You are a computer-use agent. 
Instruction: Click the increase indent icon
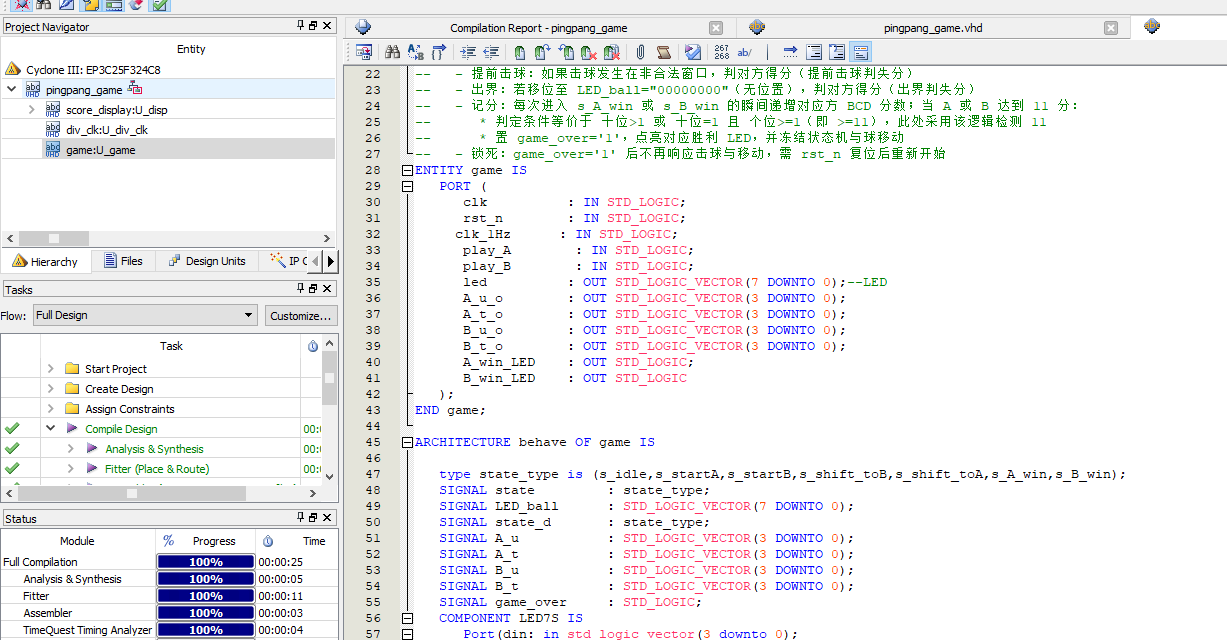coord(468,52)
